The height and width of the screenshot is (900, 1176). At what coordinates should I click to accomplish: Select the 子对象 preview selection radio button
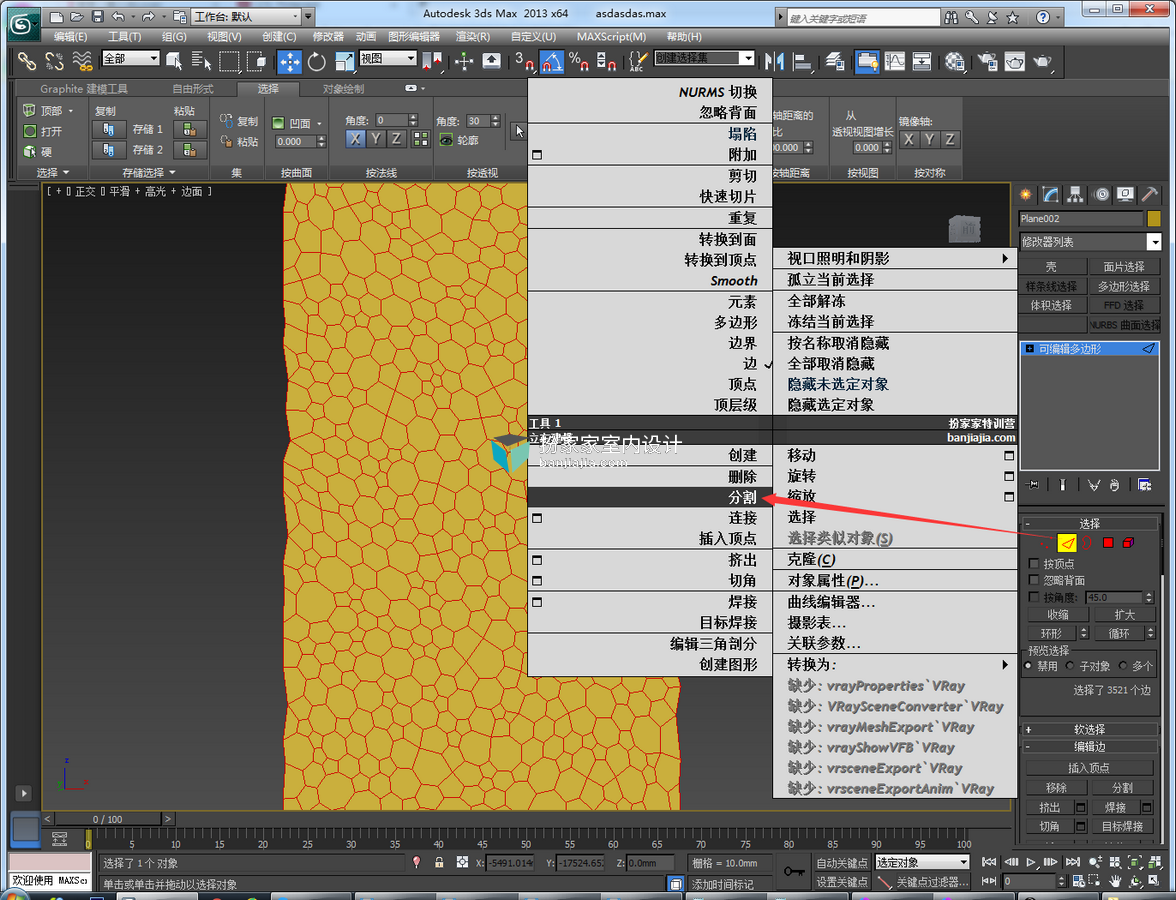1070,665
